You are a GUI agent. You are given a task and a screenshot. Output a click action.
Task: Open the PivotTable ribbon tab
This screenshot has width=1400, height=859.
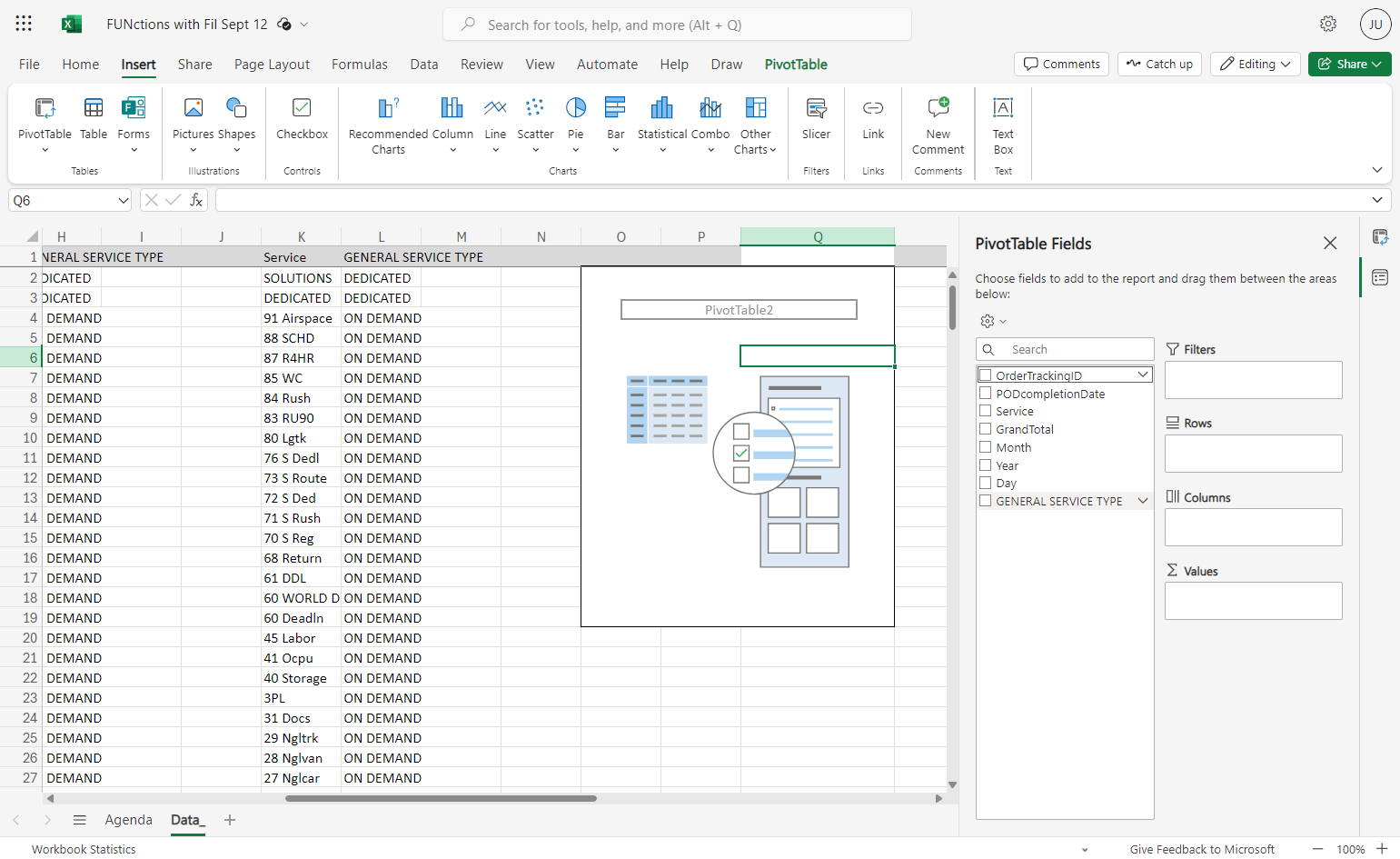796,64
